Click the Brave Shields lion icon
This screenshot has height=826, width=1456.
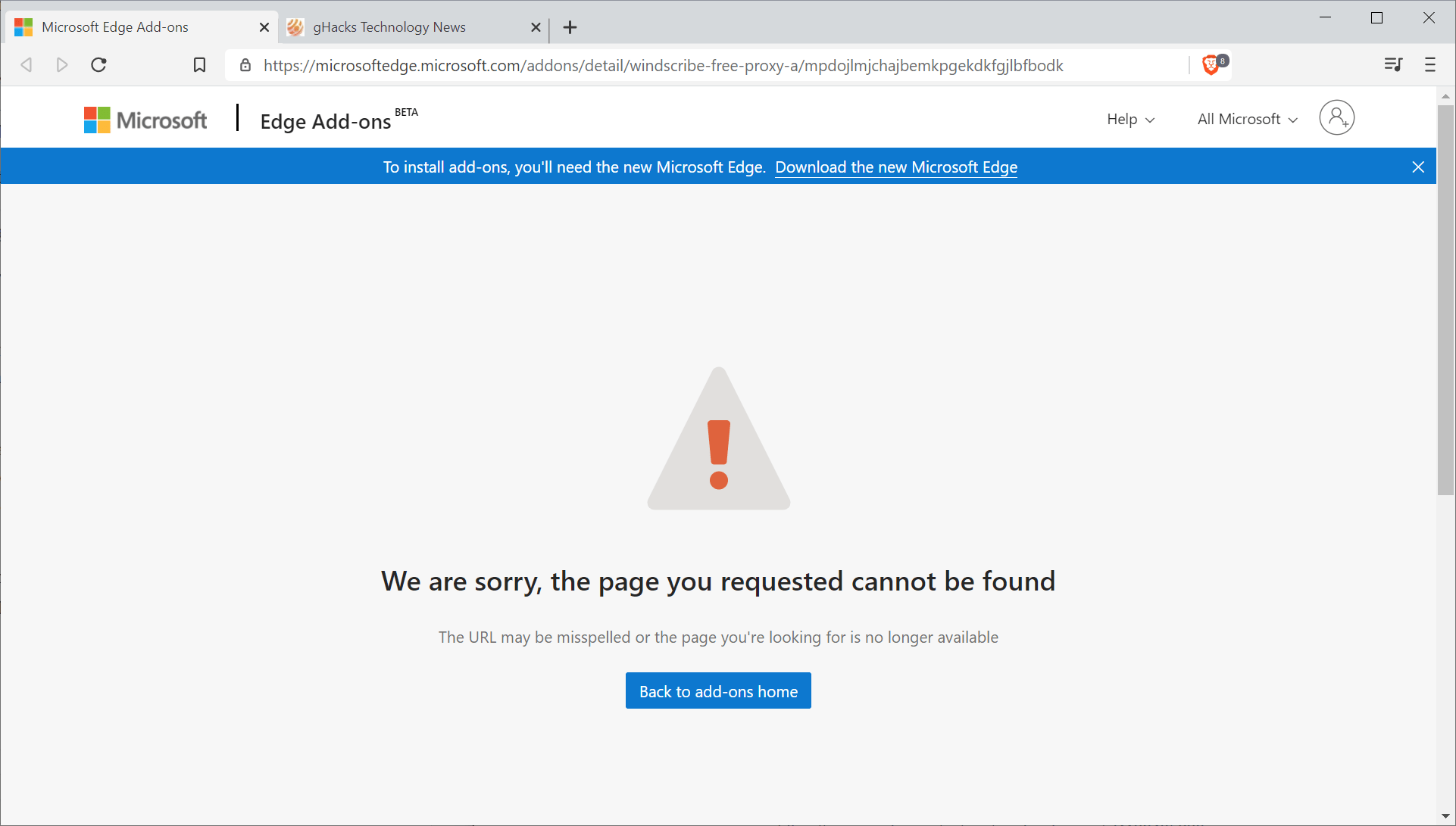1211,65
